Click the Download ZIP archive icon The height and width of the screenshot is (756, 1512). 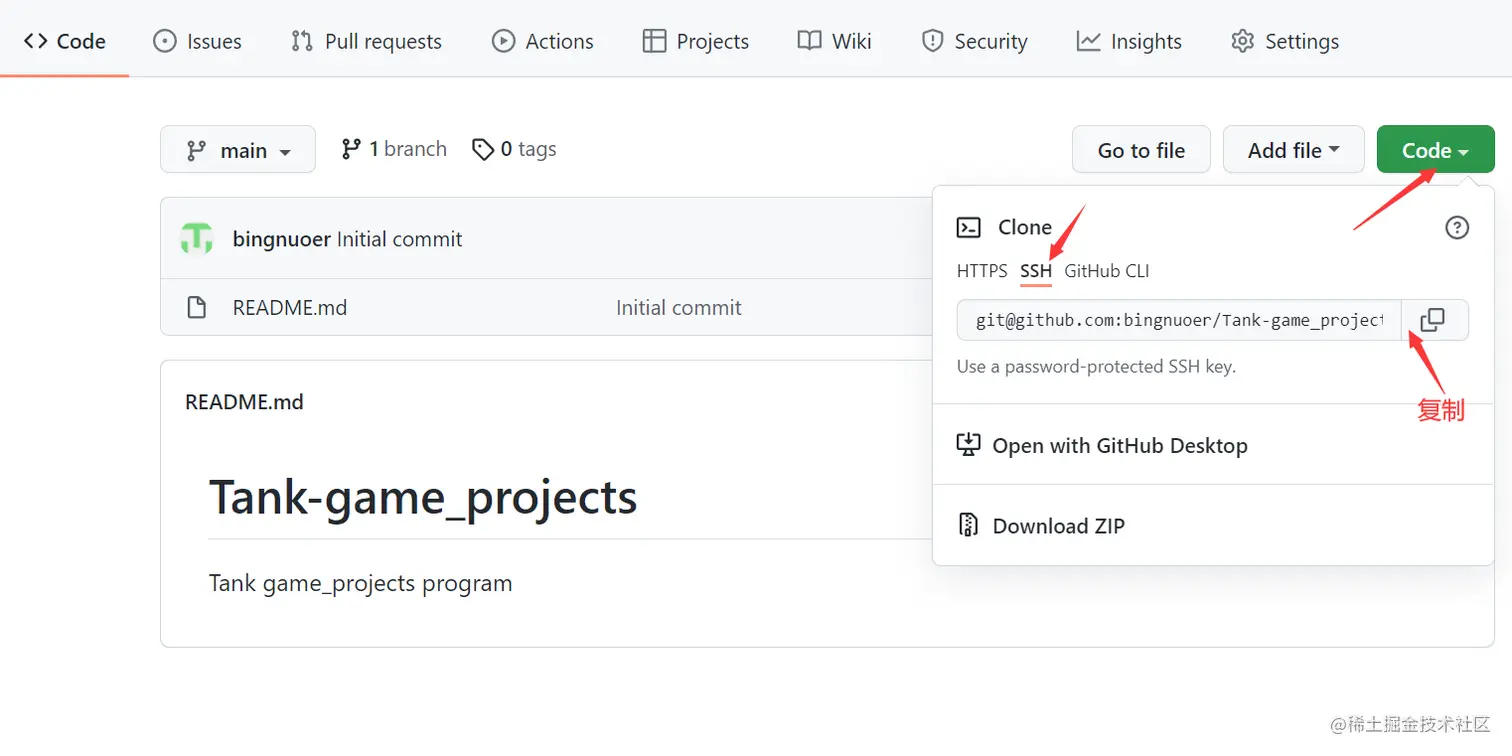click(968, 526)
